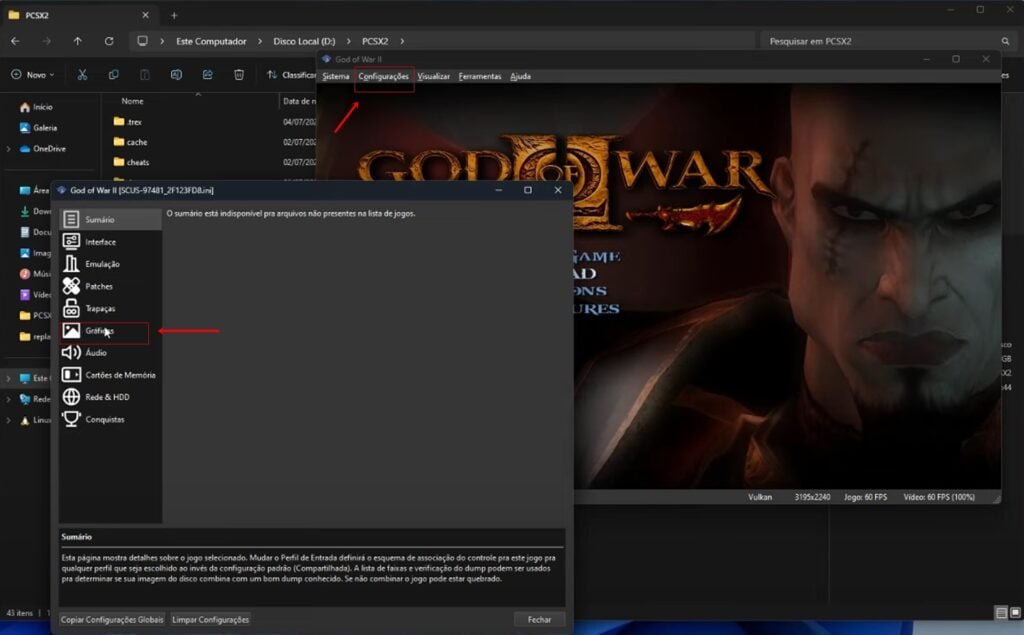
Task: Click Copiar Configurações Globais button
Action: pyautogui.click(x=112, y=619)
